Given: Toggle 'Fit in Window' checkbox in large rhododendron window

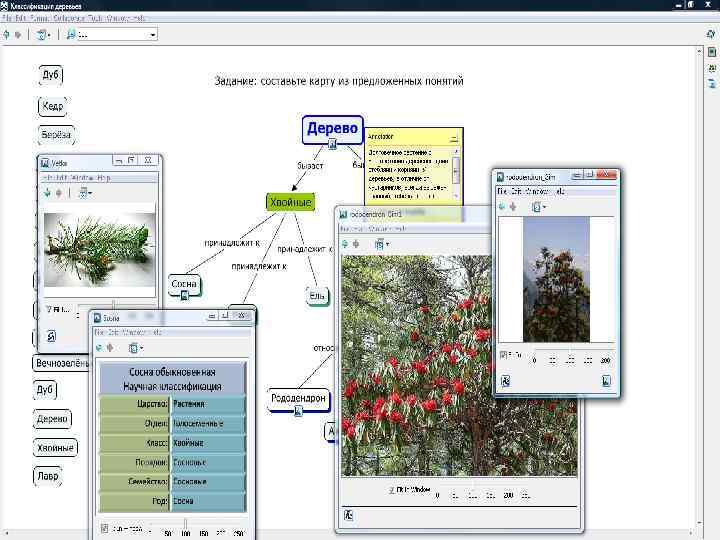Looking at the screenshot, I should [x=392, y=490].
